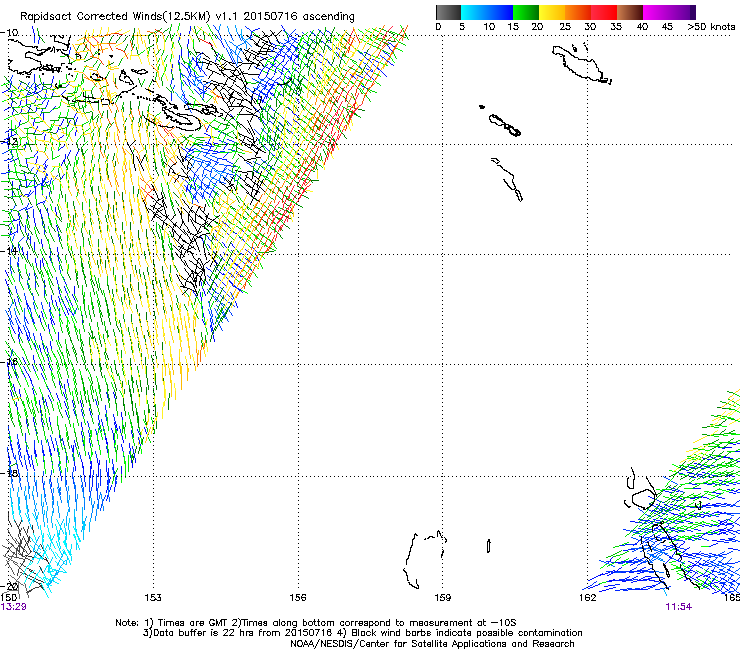Viewport: 740px width, 650px height.
Task: Click the '25' legend scale label
Action: click(x=565, y=27)
